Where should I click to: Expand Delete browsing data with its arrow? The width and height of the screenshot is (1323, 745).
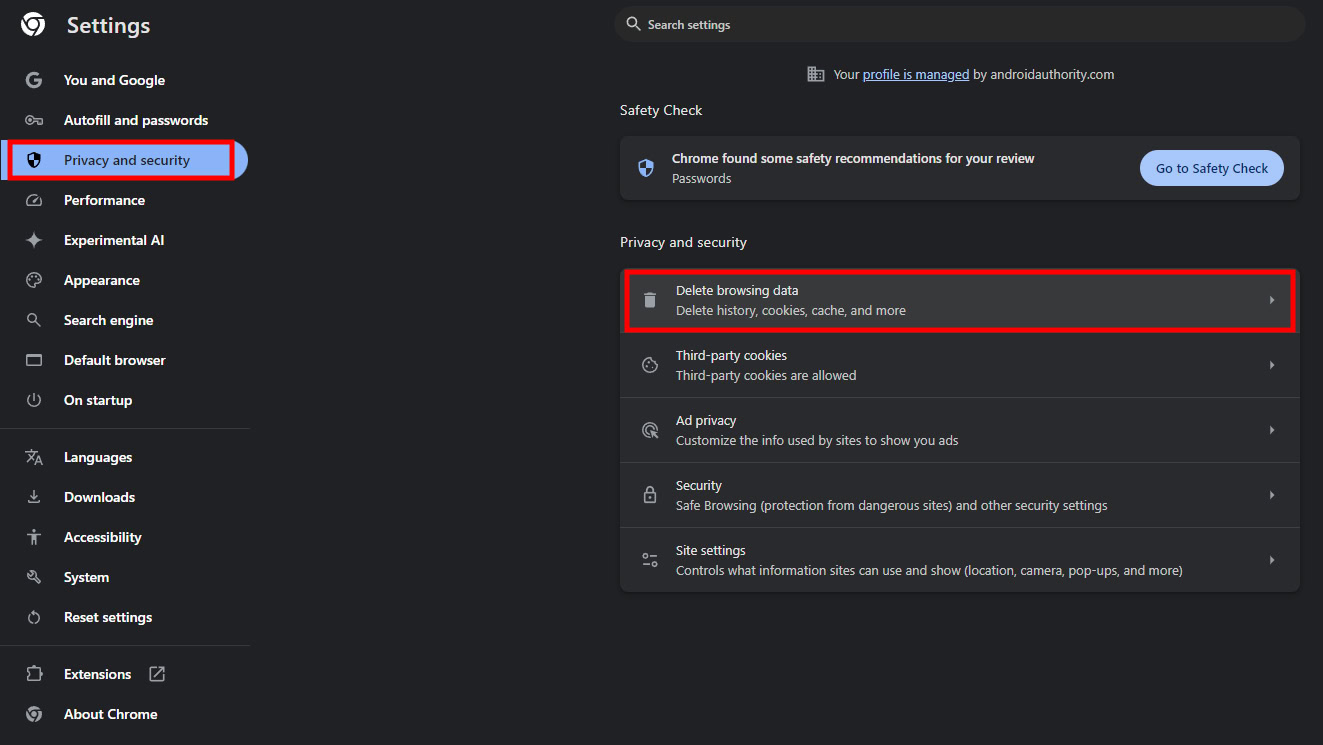[1271, 300]
